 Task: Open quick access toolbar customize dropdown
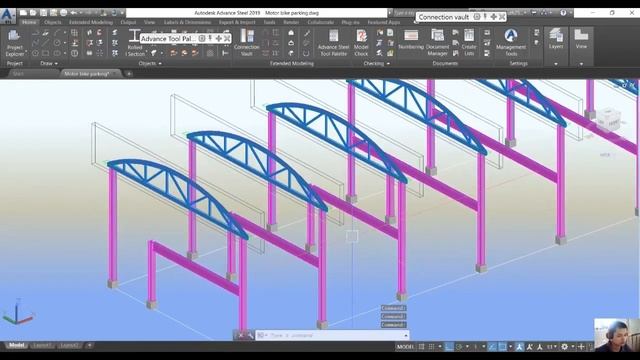click(x=122, y=13)
